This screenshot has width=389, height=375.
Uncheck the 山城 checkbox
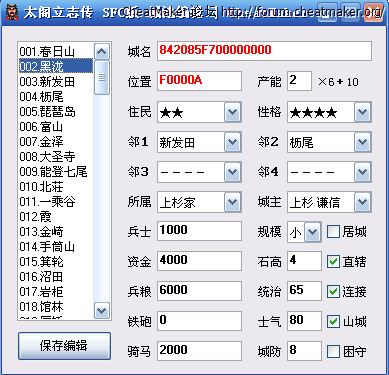[333, 321]
